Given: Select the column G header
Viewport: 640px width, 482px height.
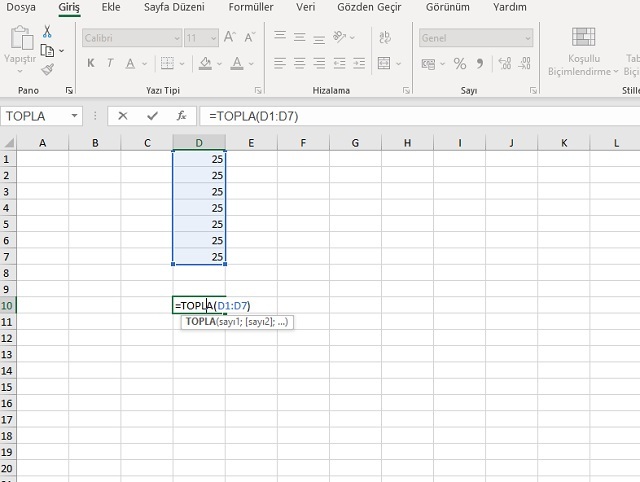Looking at the screenshot, I should tap(355, 143).
